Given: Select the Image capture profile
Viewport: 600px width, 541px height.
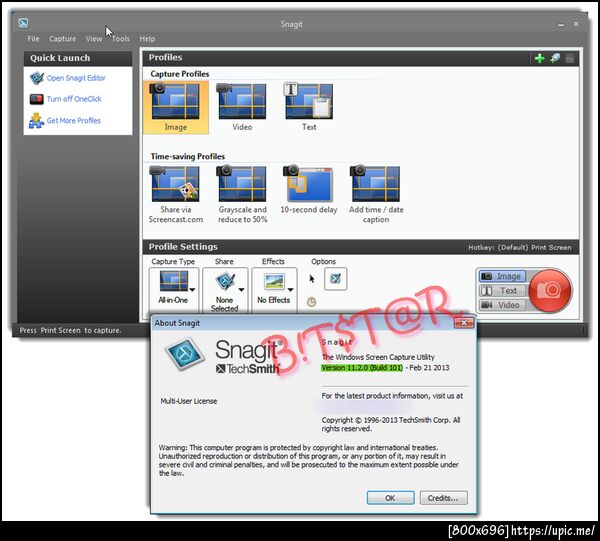Looking at the screenshot, I should click(176, 107).
